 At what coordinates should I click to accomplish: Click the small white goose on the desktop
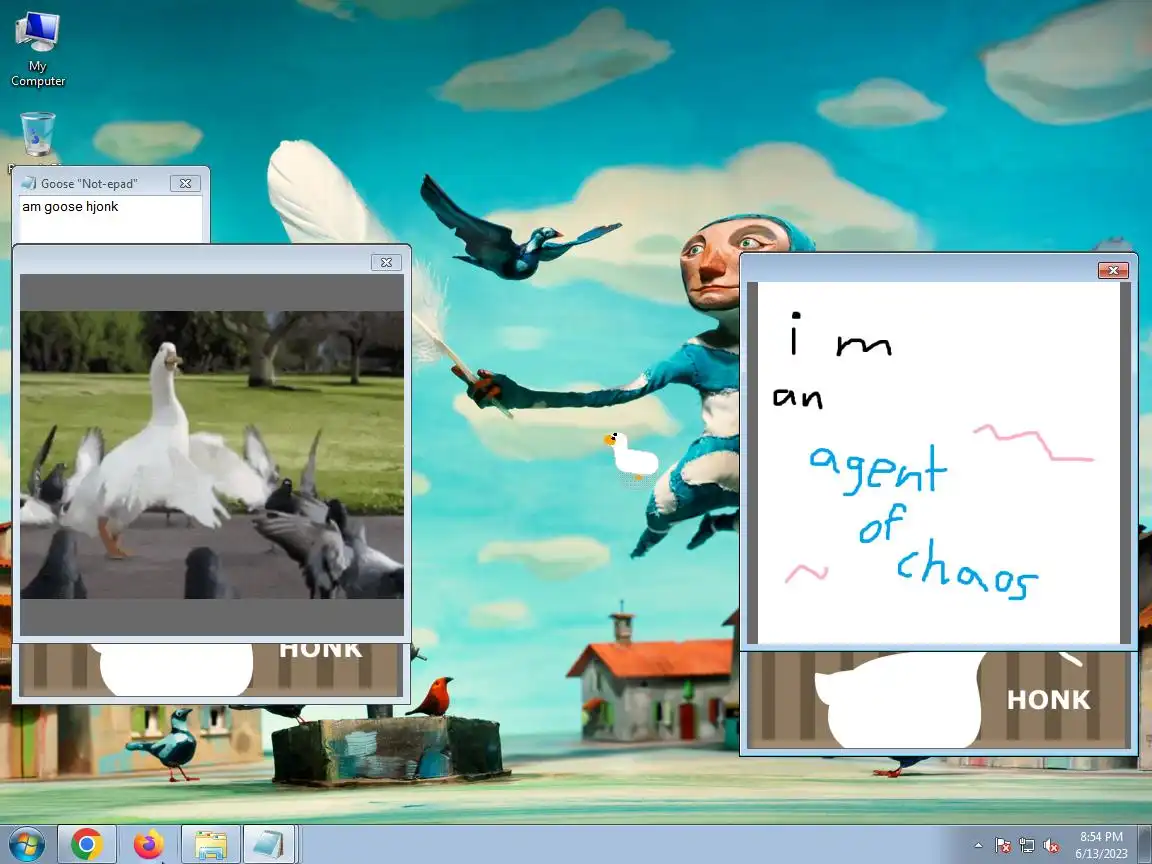631,458
